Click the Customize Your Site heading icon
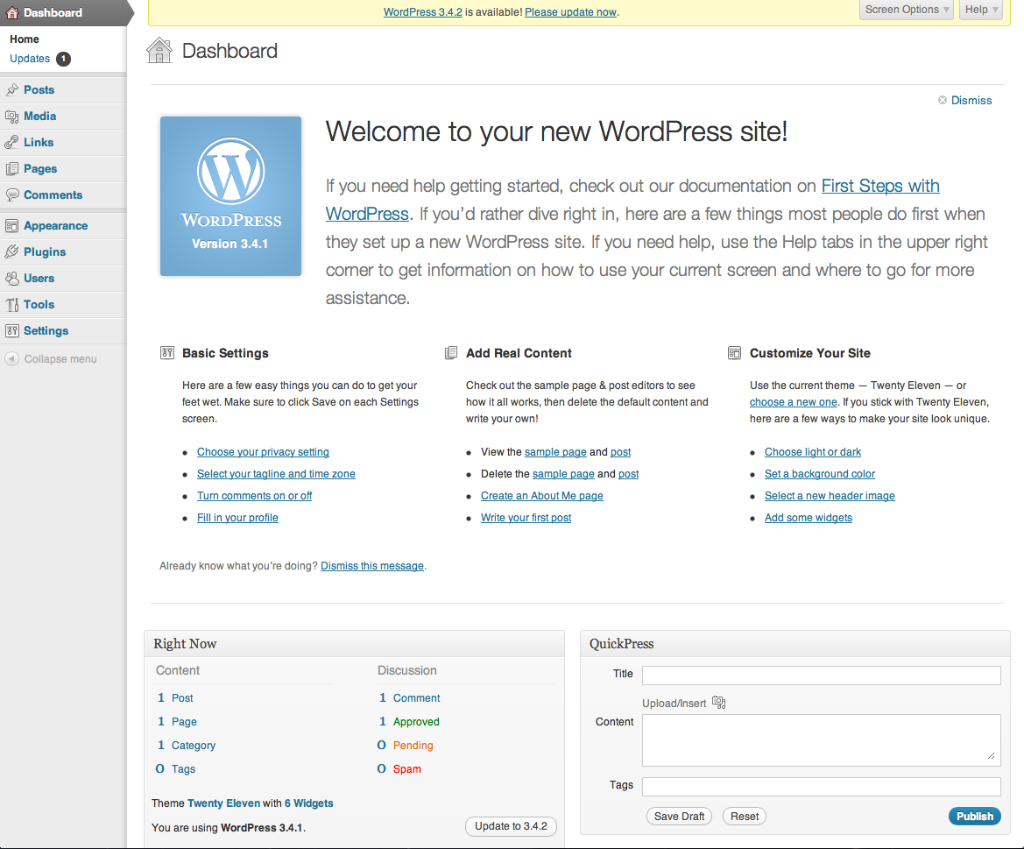Image resolution: width=1024 pixels, height=849 pixels. tap(735, 353)
